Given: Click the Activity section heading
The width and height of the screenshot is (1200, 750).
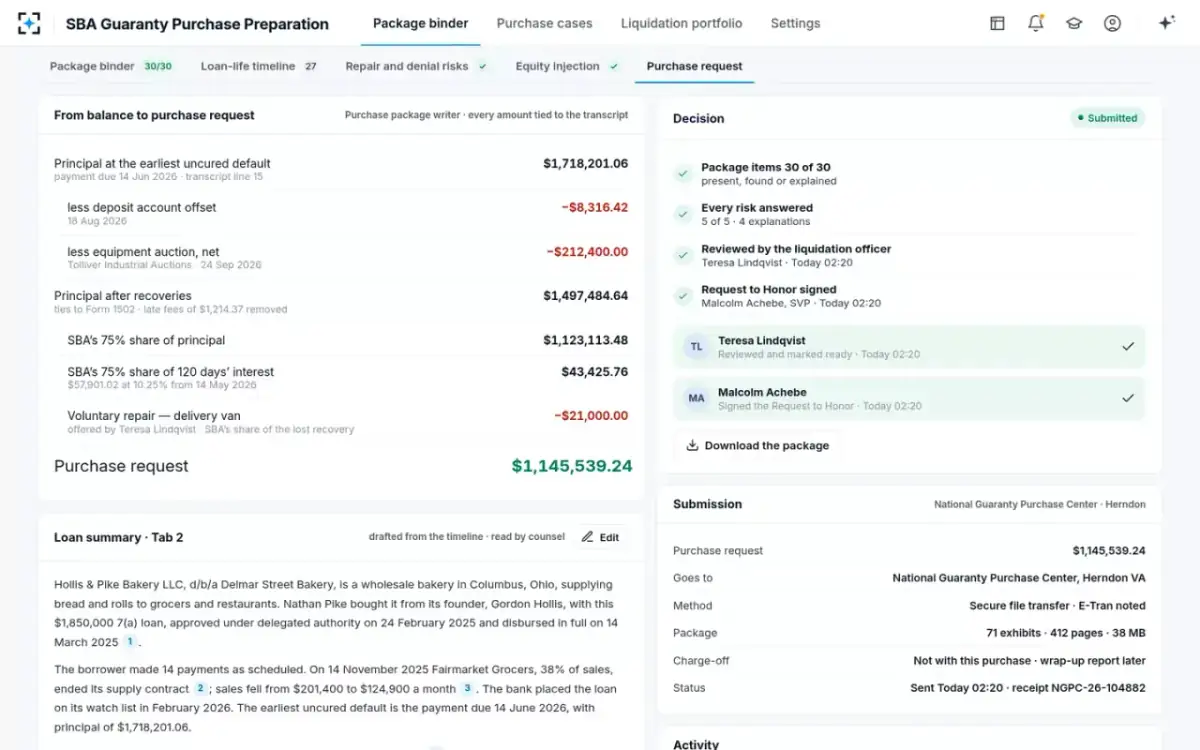Looking at the screenshot, I should [696, 744].
